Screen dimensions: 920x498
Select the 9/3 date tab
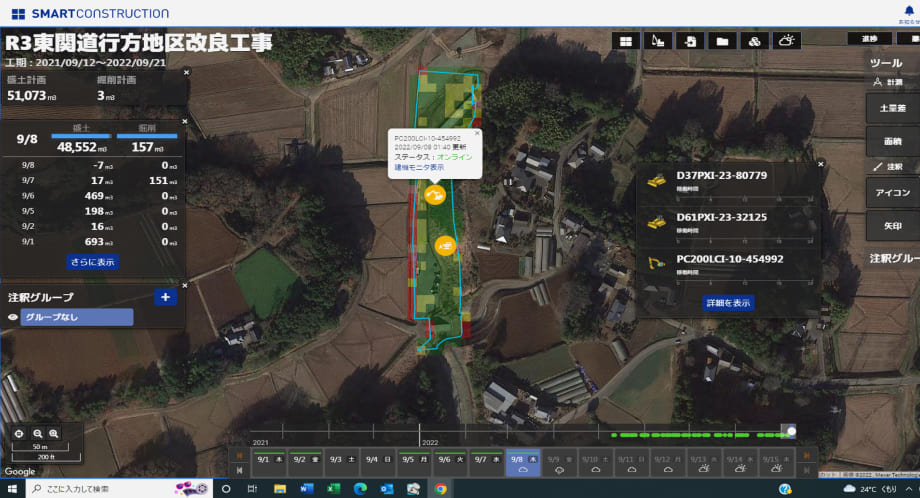pos(342,463)
